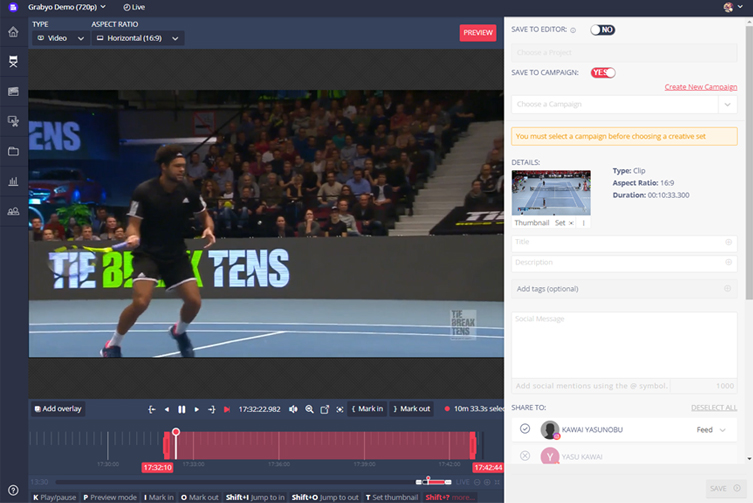The image size is (753, 503).
Task: Open the director's chair Studio icon
Action: pos(13,61)
